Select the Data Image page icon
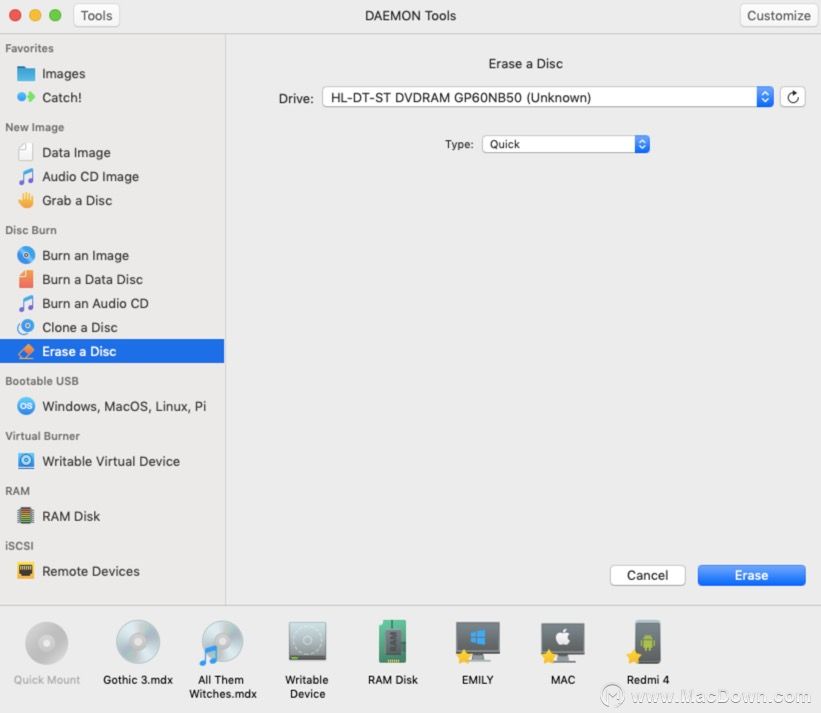This screenshot has height=713, width=821. coord(26,152)
